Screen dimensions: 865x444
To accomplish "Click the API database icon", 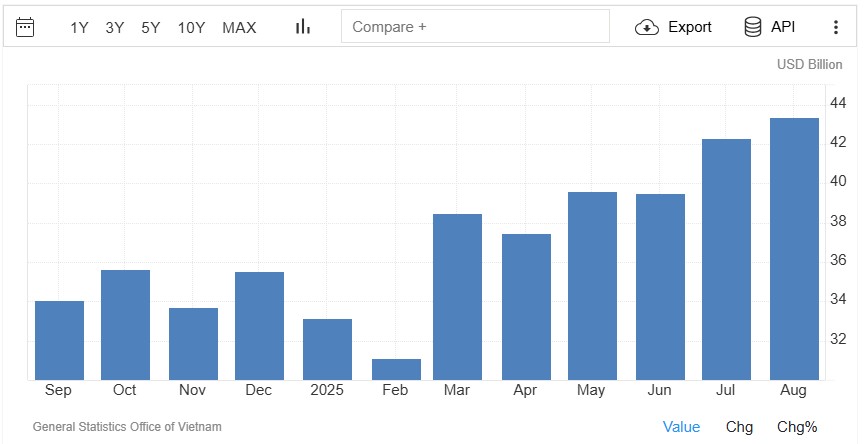I will pyautogui.click(x=753, y=27).
